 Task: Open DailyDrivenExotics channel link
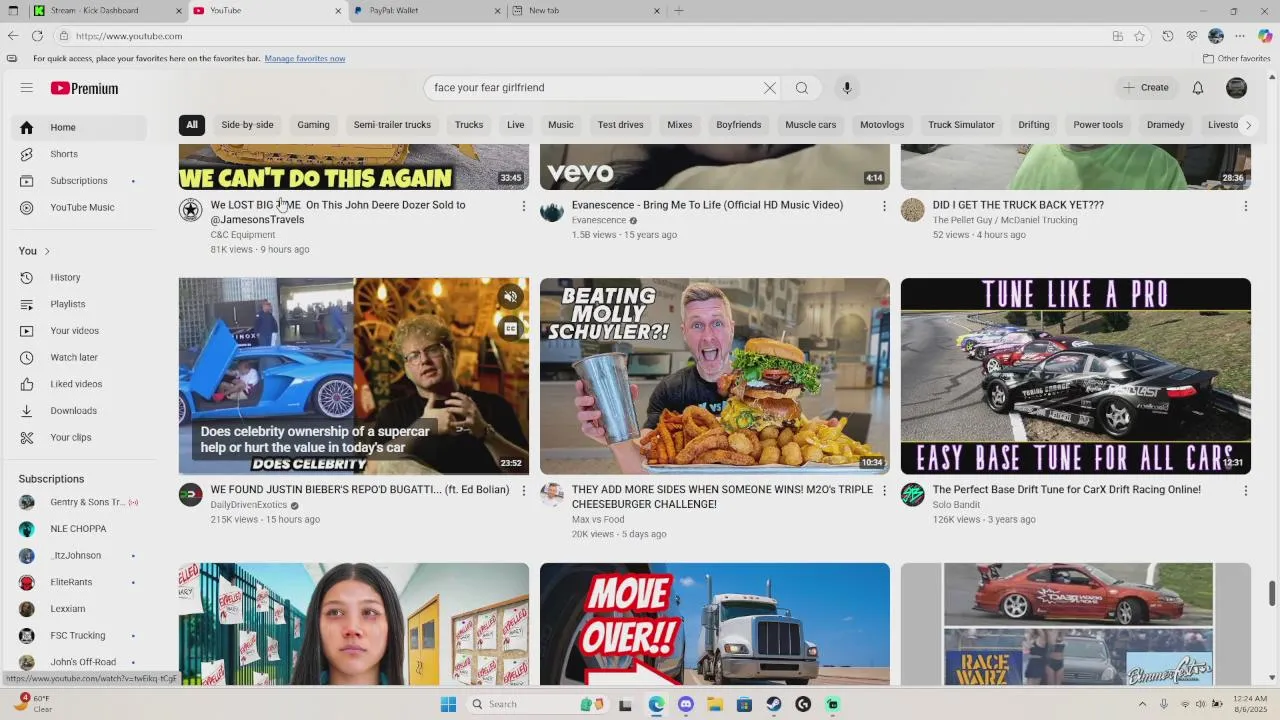pos(249,505)
